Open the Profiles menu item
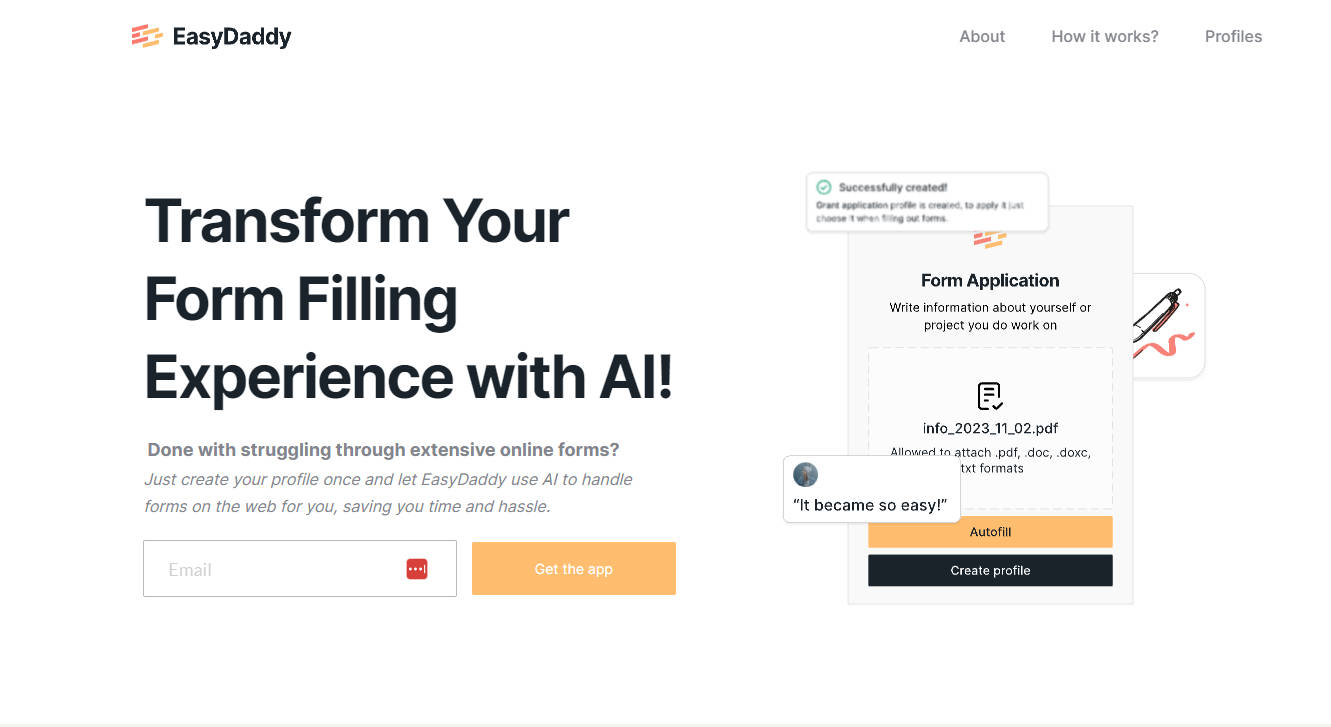1331x727 pixels. click(1232, 36)
